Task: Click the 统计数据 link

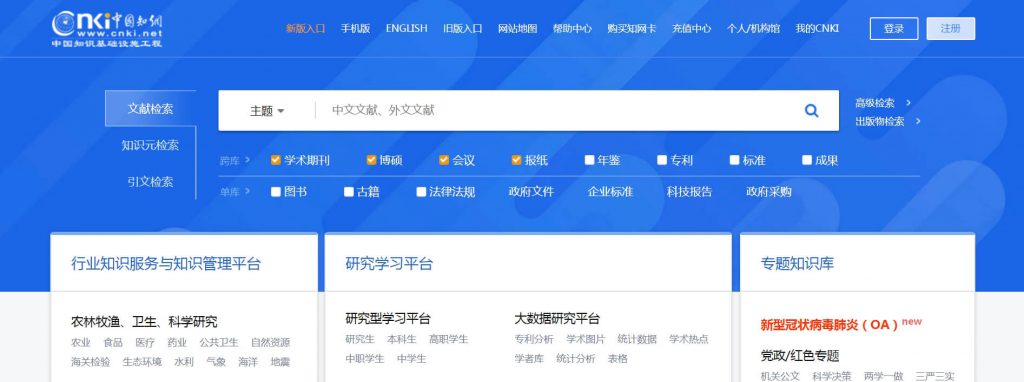Action: coord(637,340)
